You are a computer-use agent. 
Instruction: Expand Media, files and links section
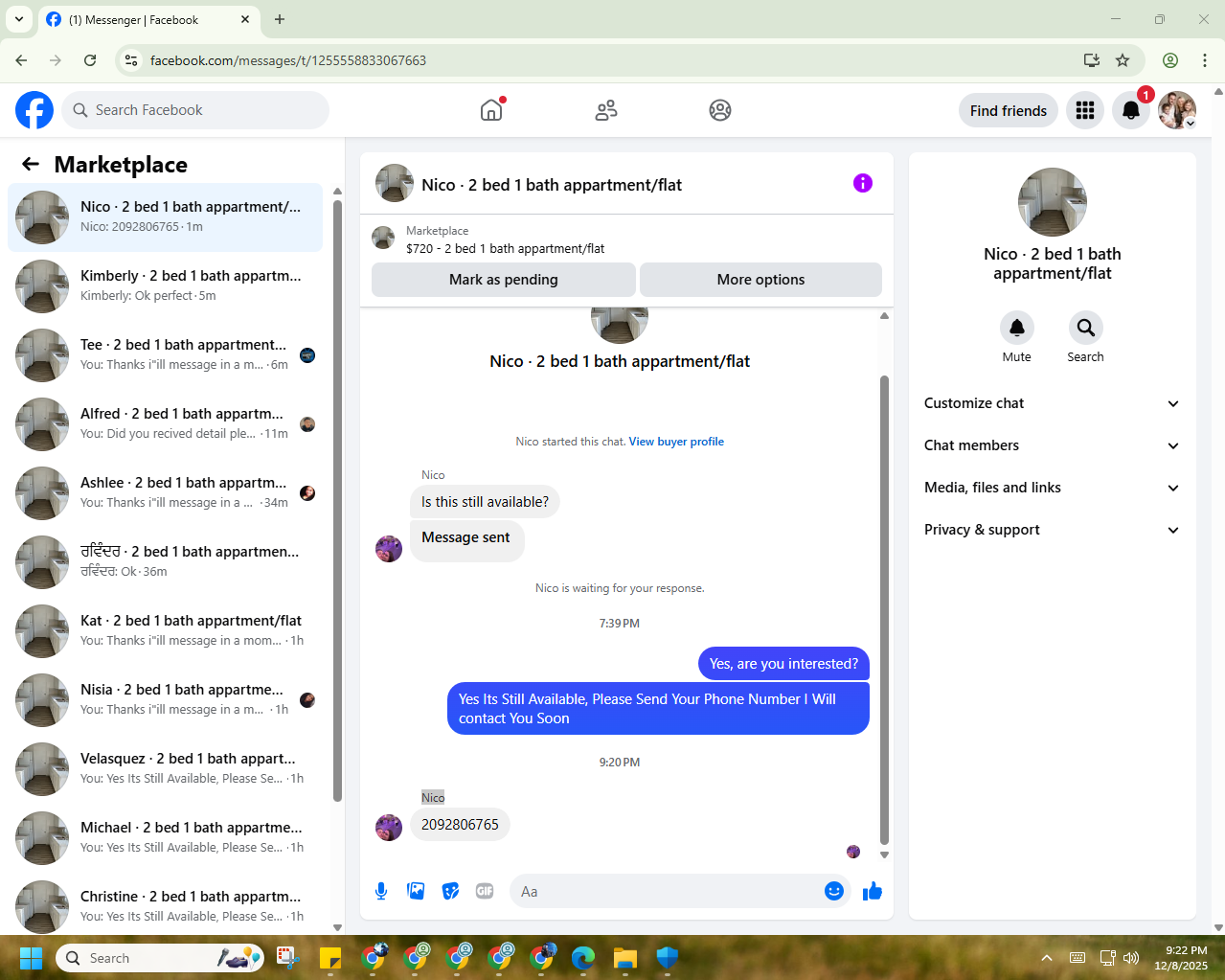[1052, 488]
